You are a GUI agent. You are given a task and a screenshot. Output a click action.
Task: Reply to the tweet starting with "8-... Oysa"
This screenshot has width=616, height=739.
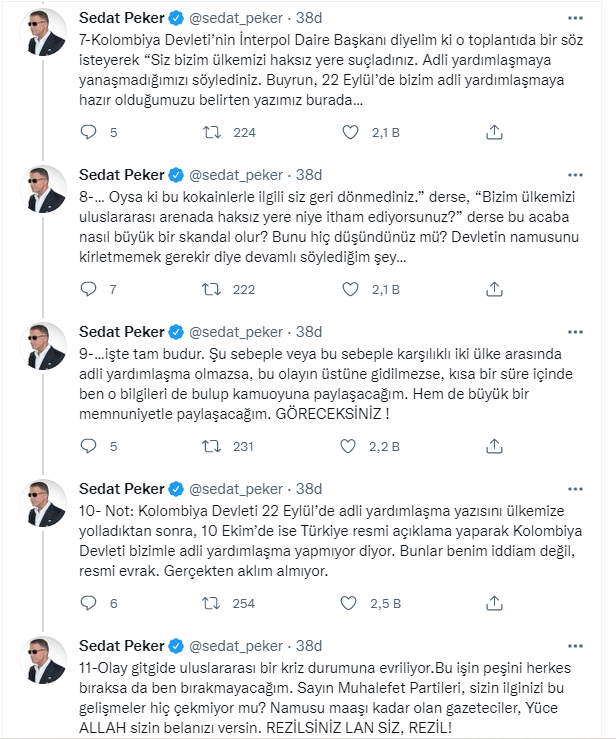pyautogui.click(x=89, y=290)
